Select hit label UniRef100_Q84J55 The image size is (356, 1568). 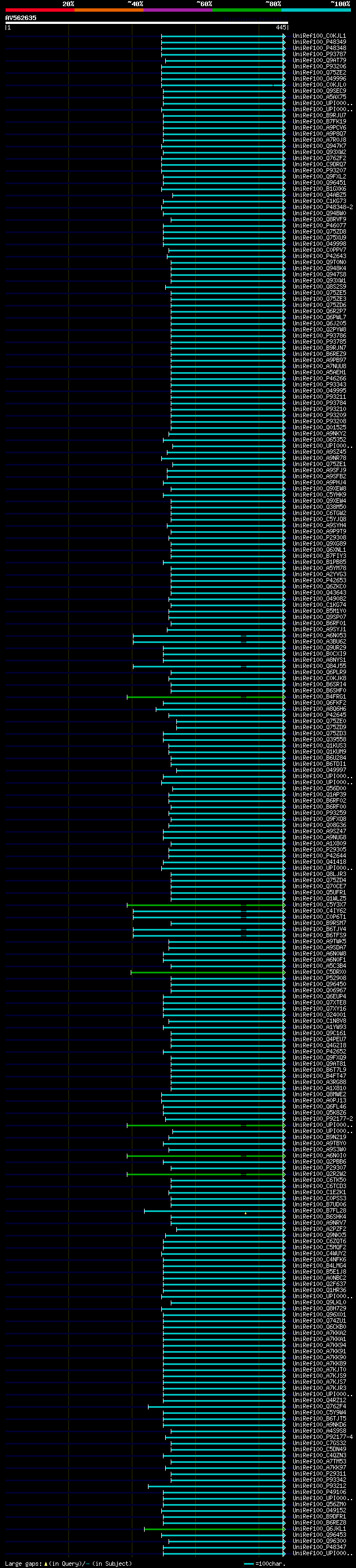[319, 666]
